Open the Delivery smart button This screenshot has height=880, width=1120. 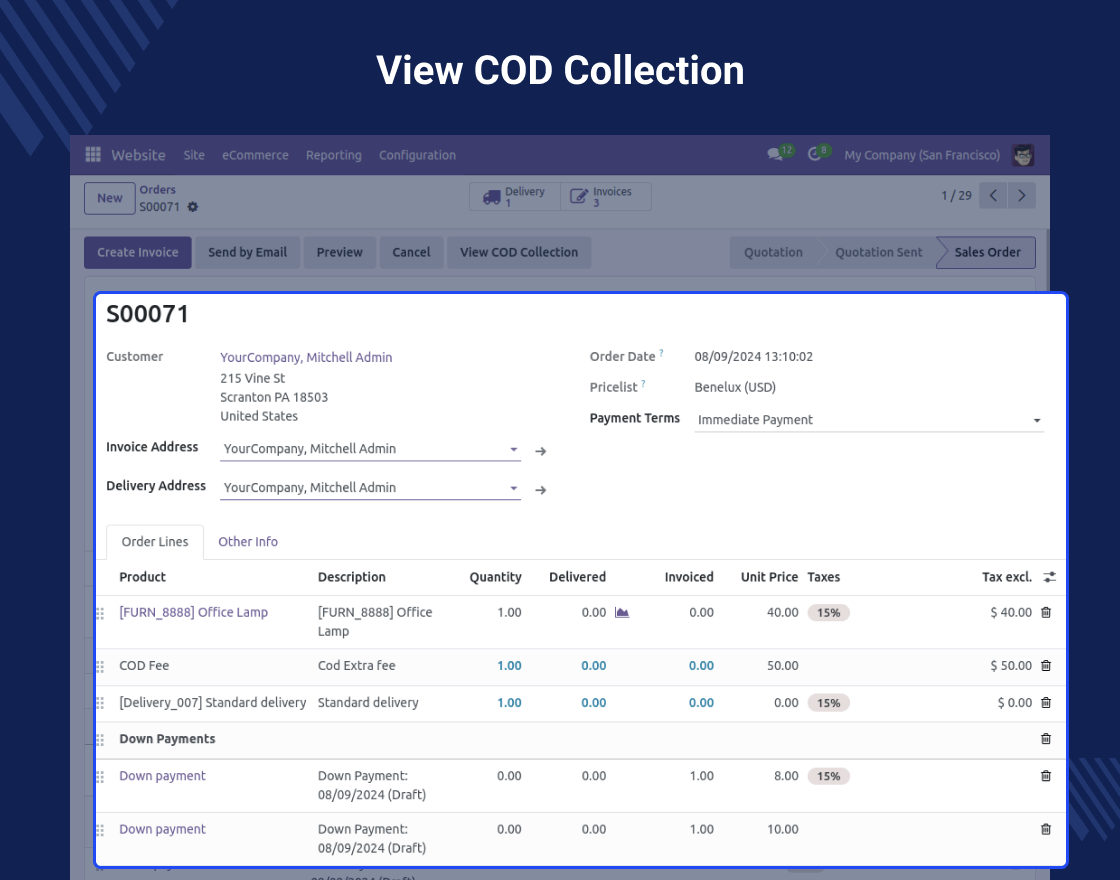point(515,196)
